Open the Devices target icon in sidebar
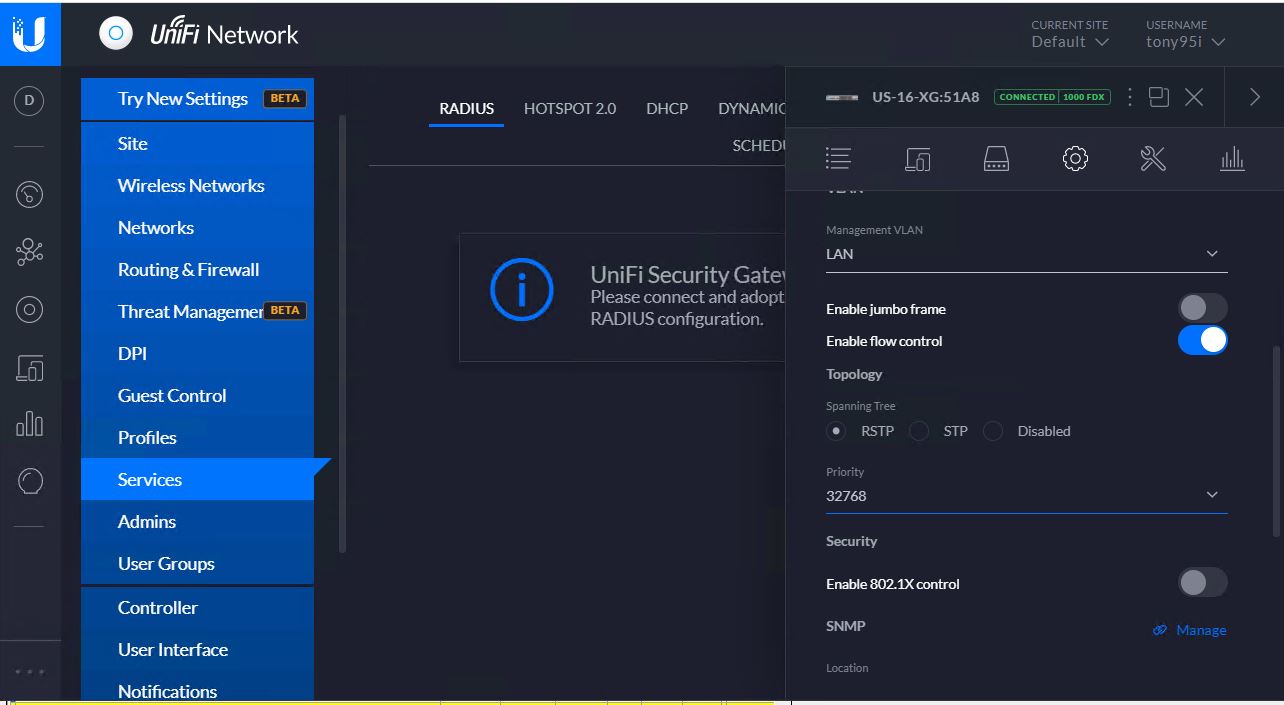The image size is (1284, 705). [x=29, y=309]
